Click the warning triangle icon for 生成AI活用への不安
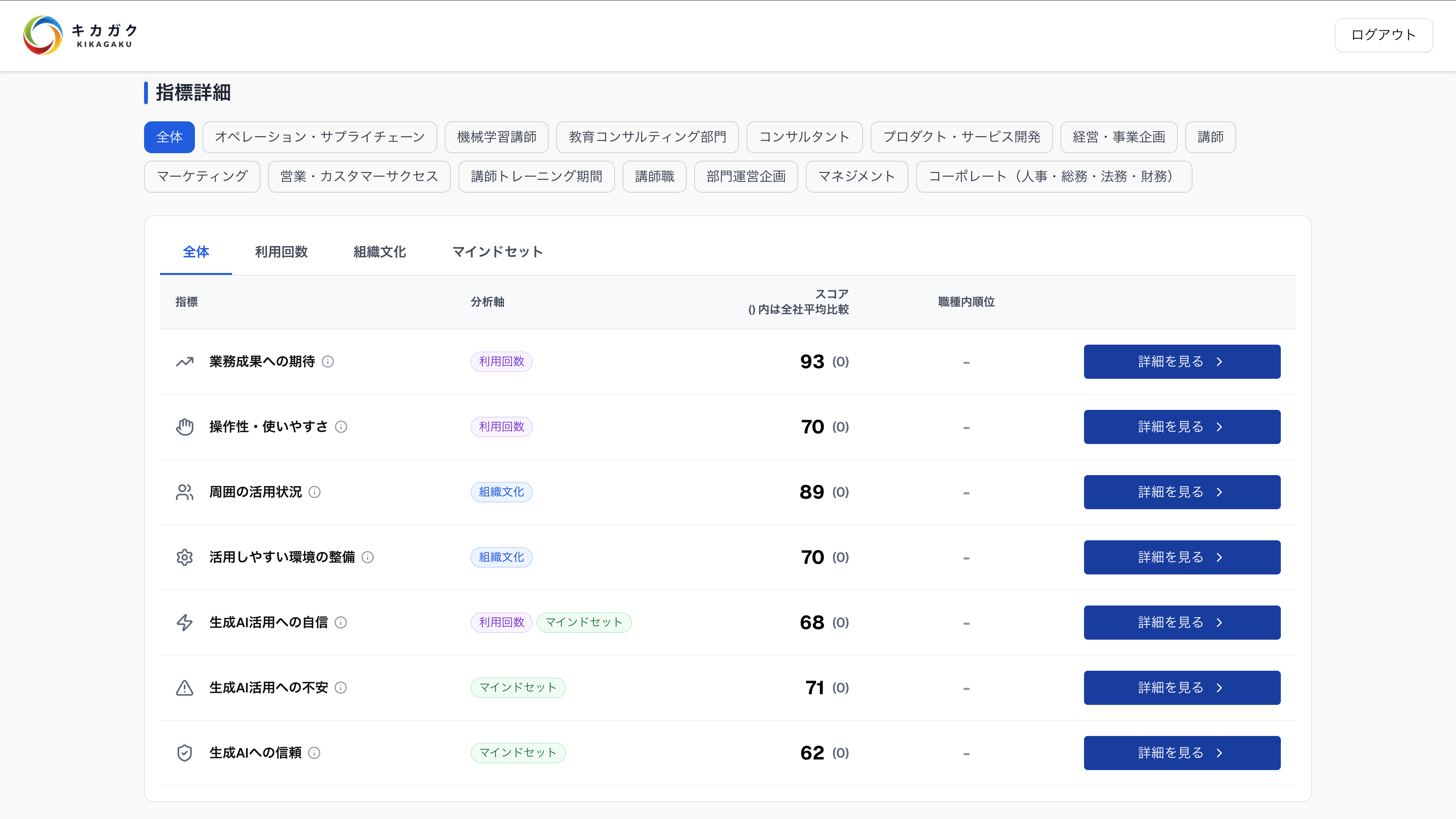This screenshot has height=819, width=1456. [x=184, y=687]
